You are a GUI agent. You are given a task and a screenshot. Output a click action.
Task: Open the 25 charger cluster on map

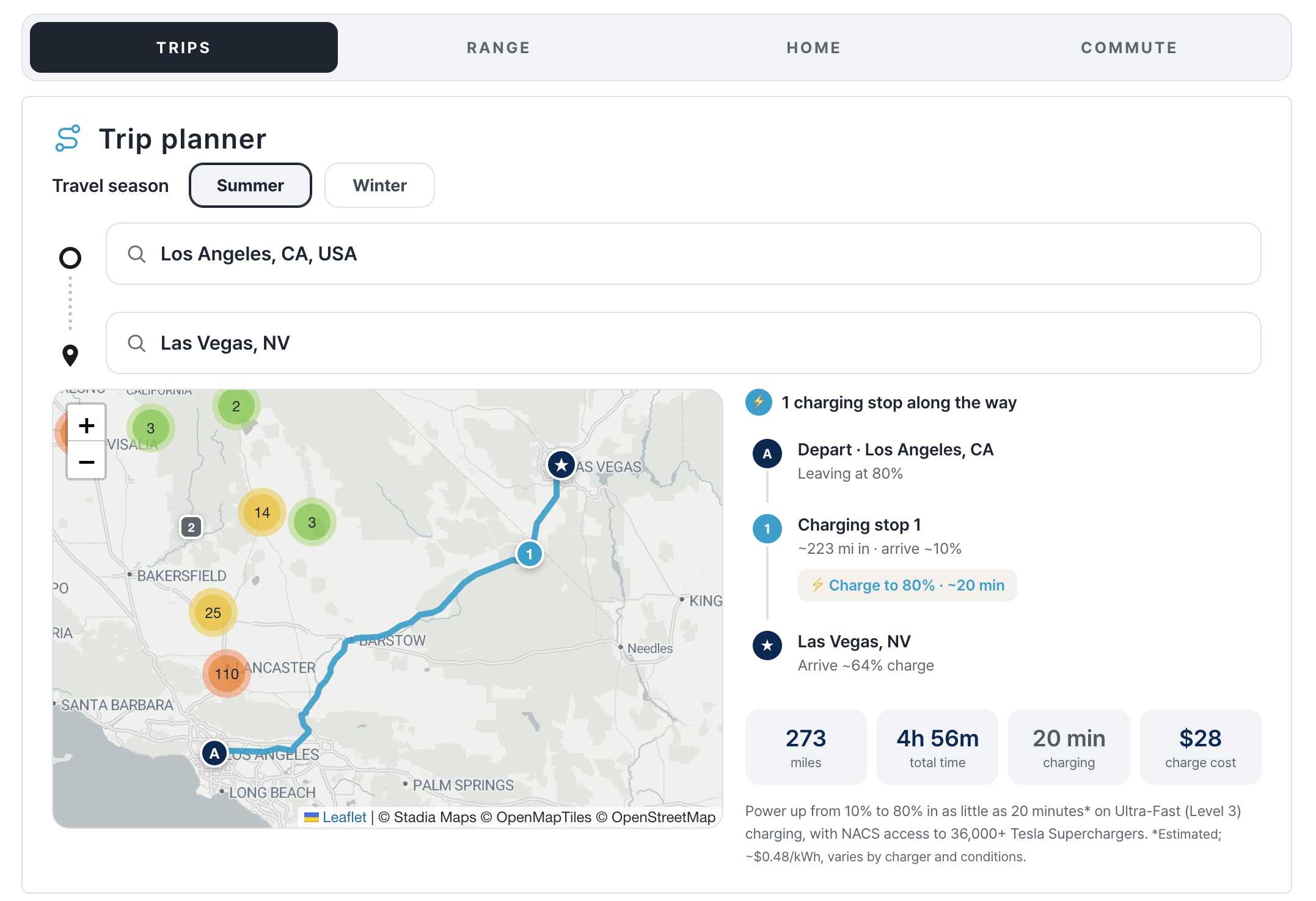[213, 612]
